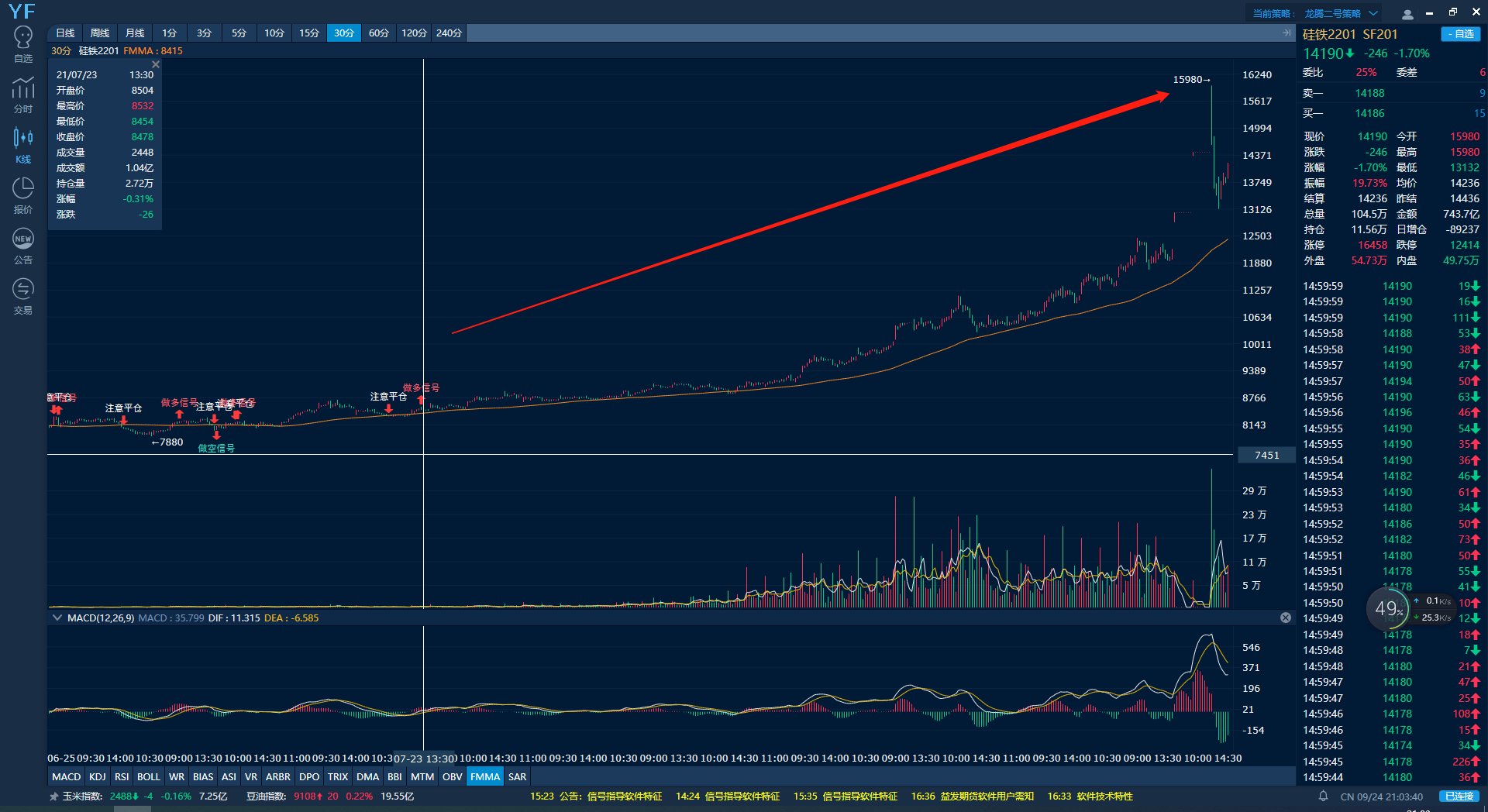The width and height of the screenshot is (1488, 812).
Task: Open the 交易 trading icon
Action: (x=23, y=296)
